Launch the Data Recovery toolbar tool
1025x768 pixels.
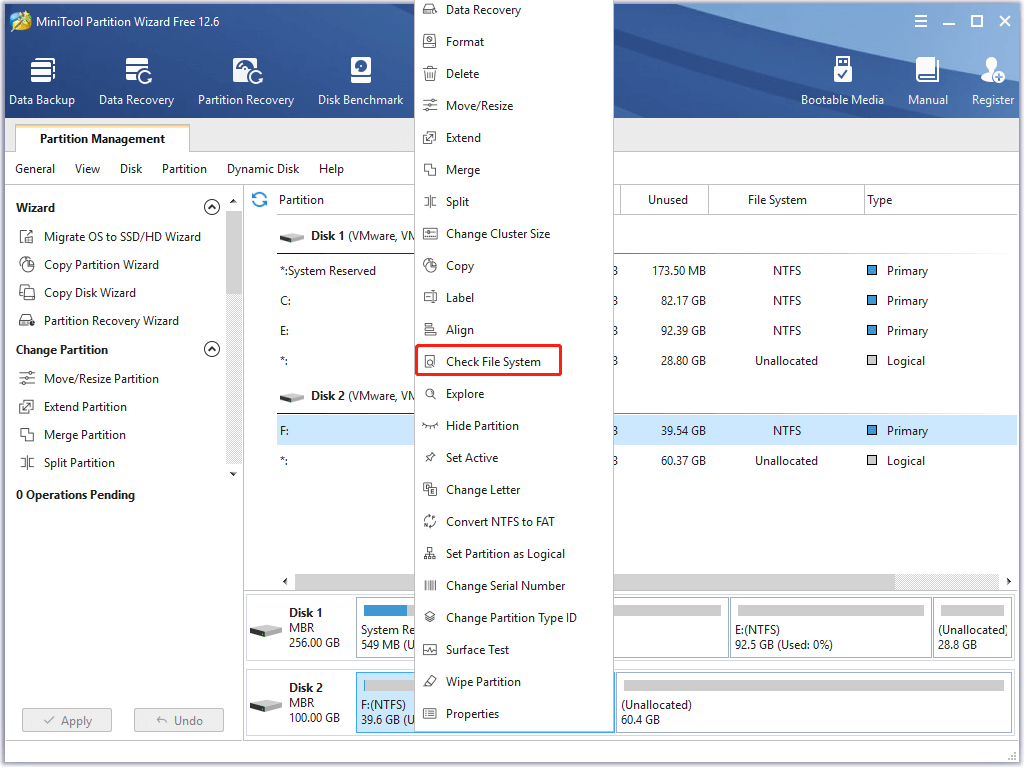(x=136, y=81)
